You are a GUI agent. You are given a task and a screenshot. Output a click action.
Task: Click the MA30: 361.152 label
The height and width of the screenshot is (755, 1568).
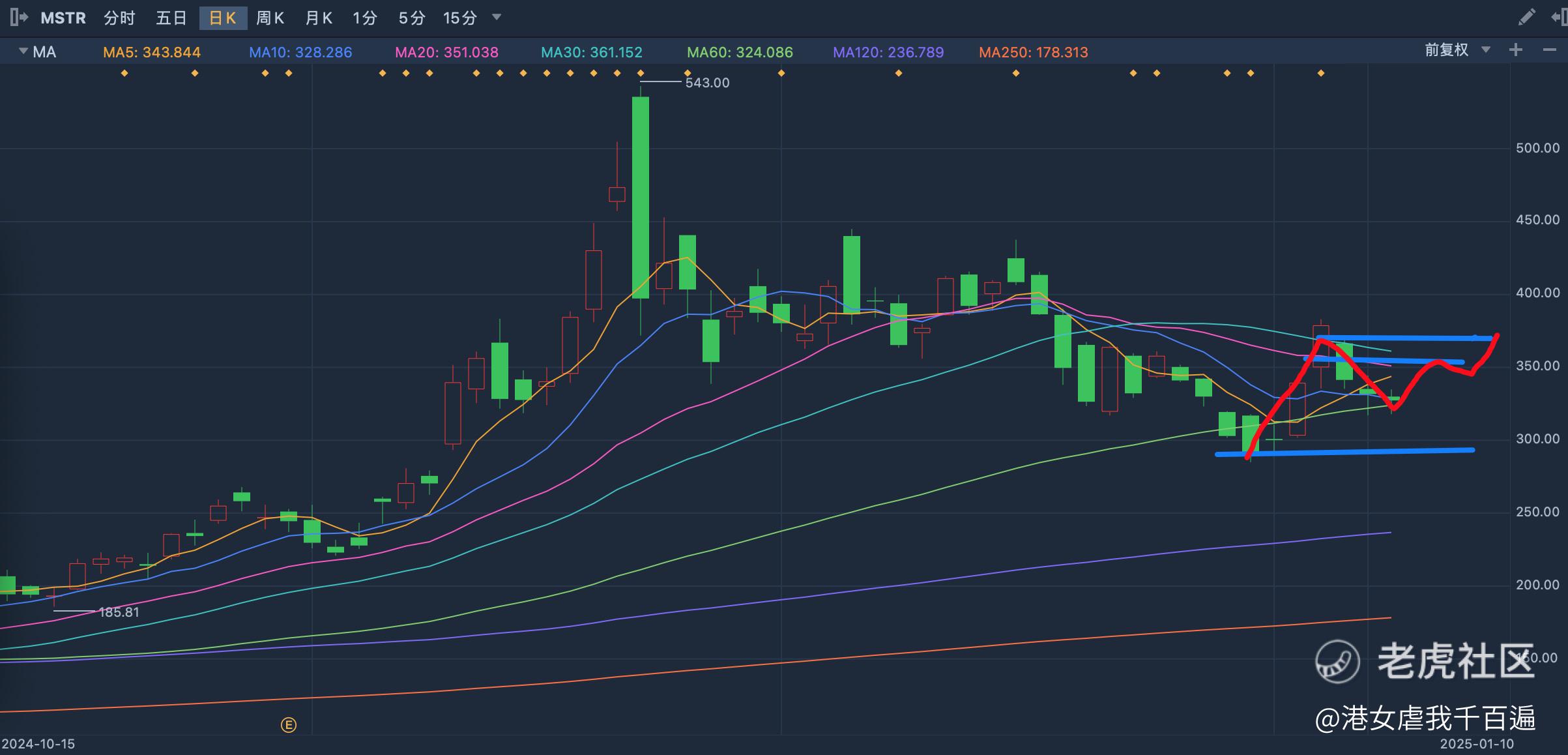click(592, 52)
